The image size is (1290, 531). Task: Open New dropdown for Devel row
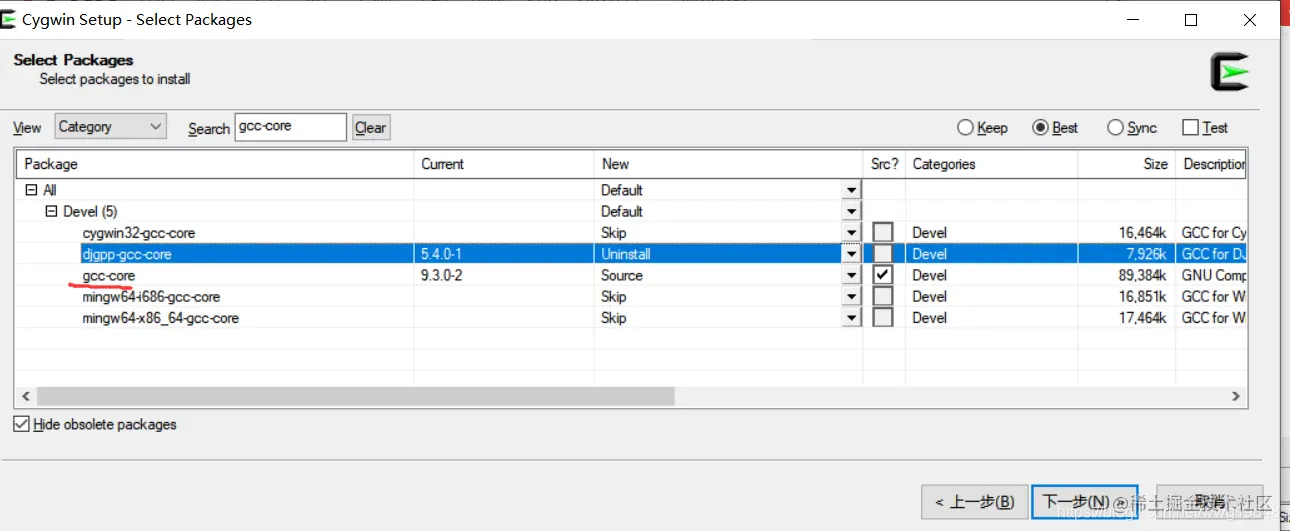[851, 211]
